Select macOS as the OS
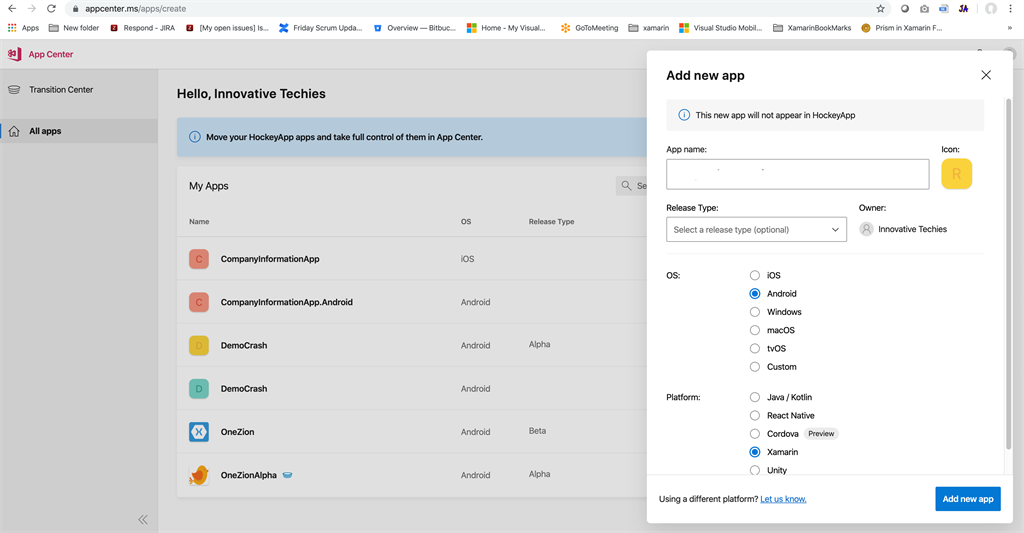The height and width of the screenshot is (533, 1024). click(x=754, y=331)
